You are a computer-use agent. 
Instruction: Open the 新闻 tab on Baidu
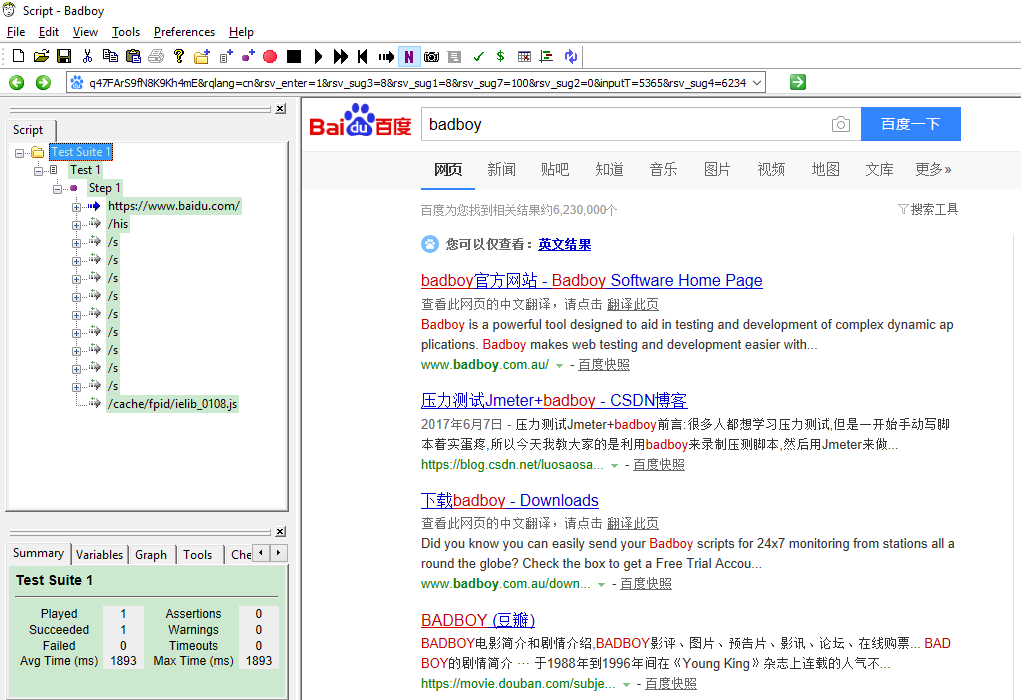click(x=501, y=170)
